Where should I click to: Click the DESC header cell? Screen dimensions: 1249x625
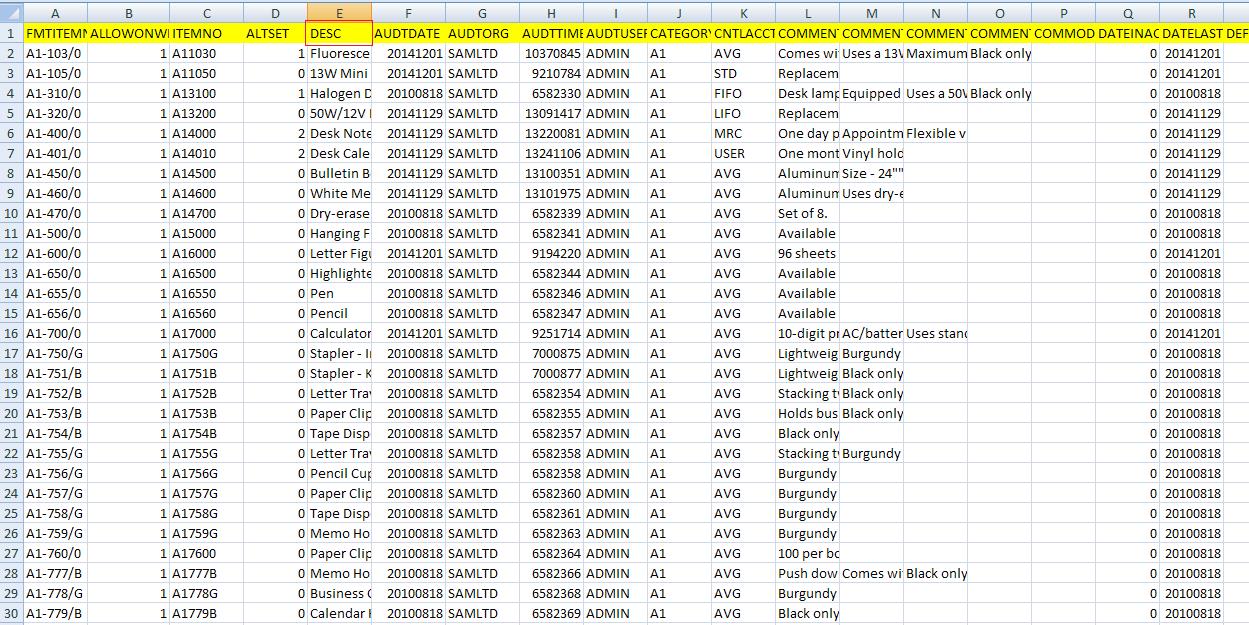click(339, 33)
